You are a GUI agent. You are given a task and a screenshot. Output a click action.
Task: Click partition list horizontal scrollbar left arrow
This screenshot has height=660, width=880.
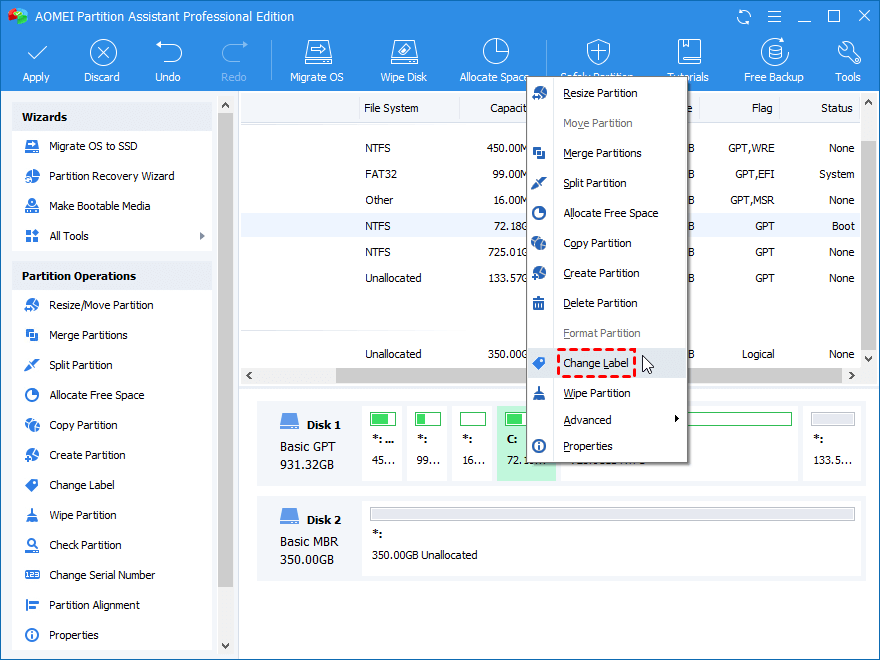[249, 375]
